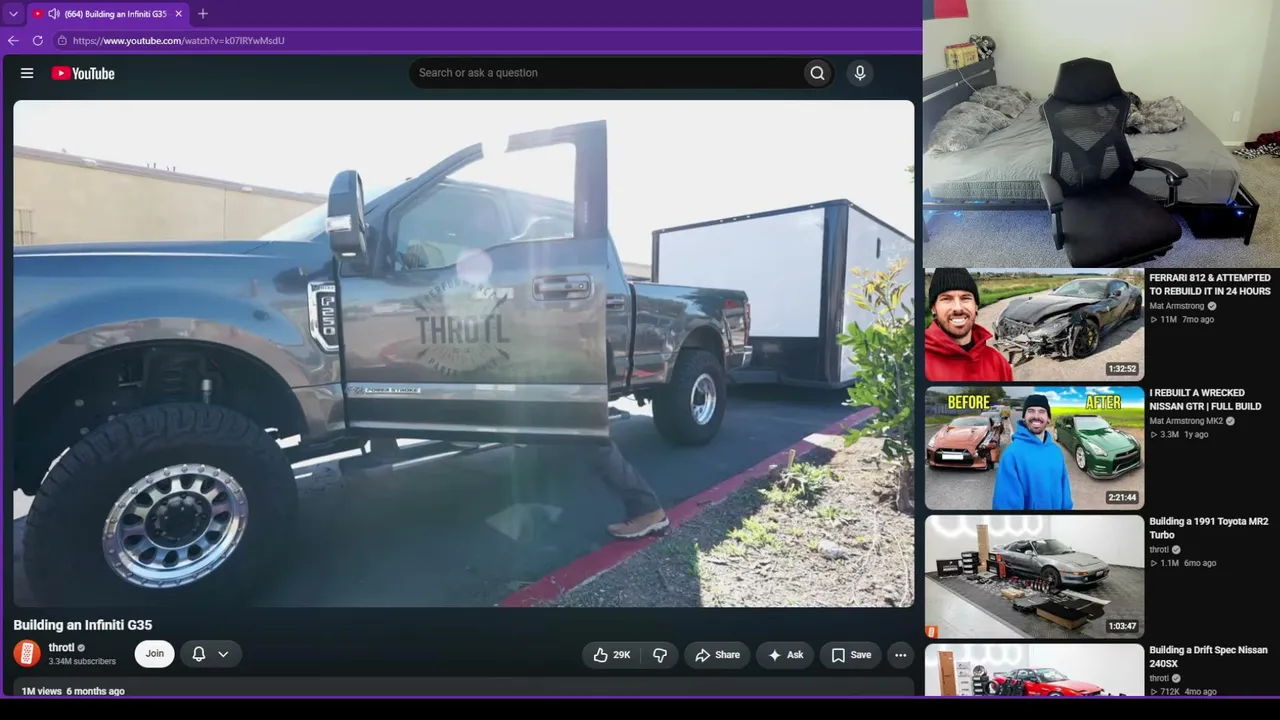
Task: Visit Mat Armstrong MK2 channel link
Action: [x=1187, y=421]
